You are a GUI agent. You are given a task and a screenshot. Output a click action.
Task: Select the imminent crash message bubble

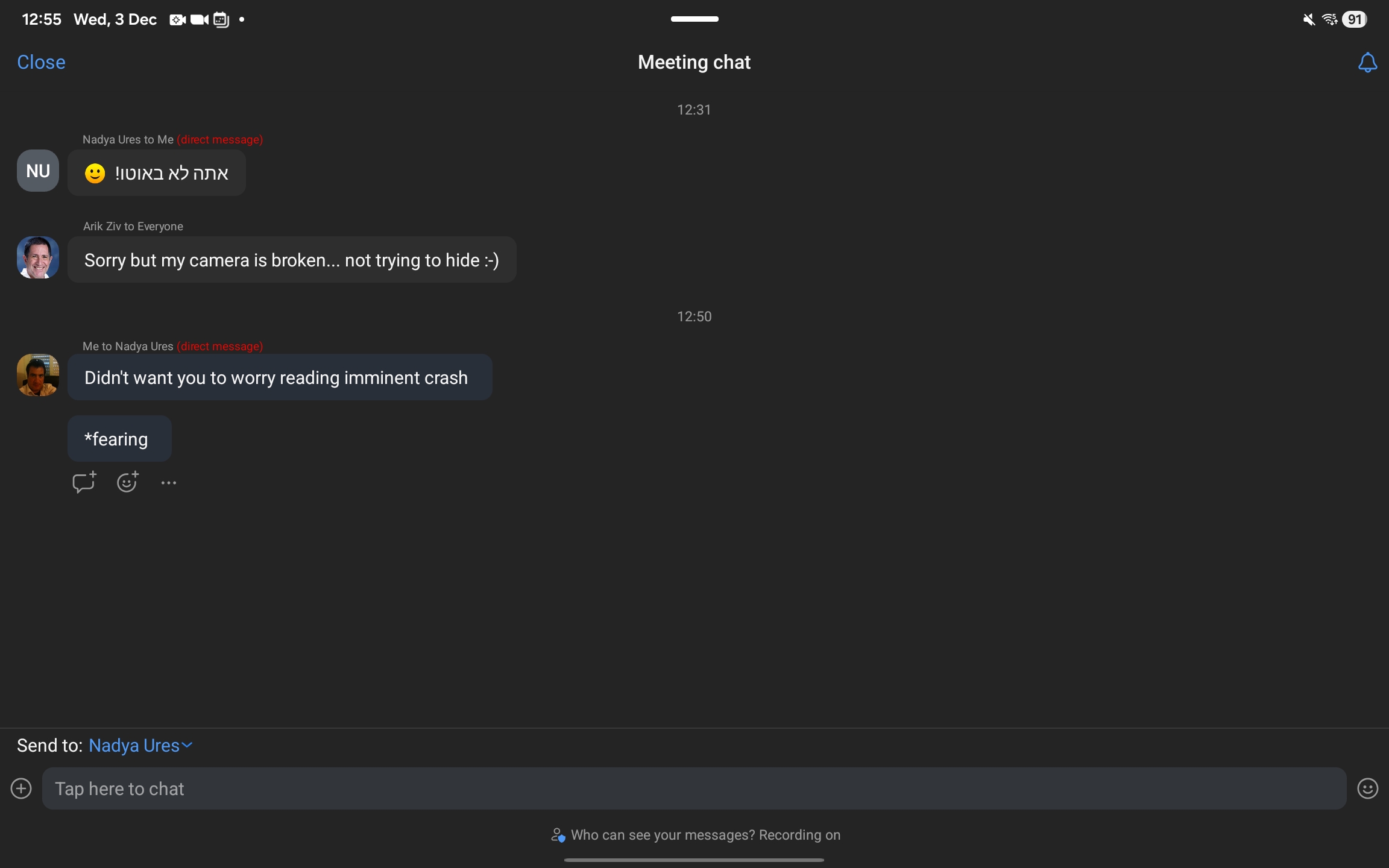[x=280, y=377]
